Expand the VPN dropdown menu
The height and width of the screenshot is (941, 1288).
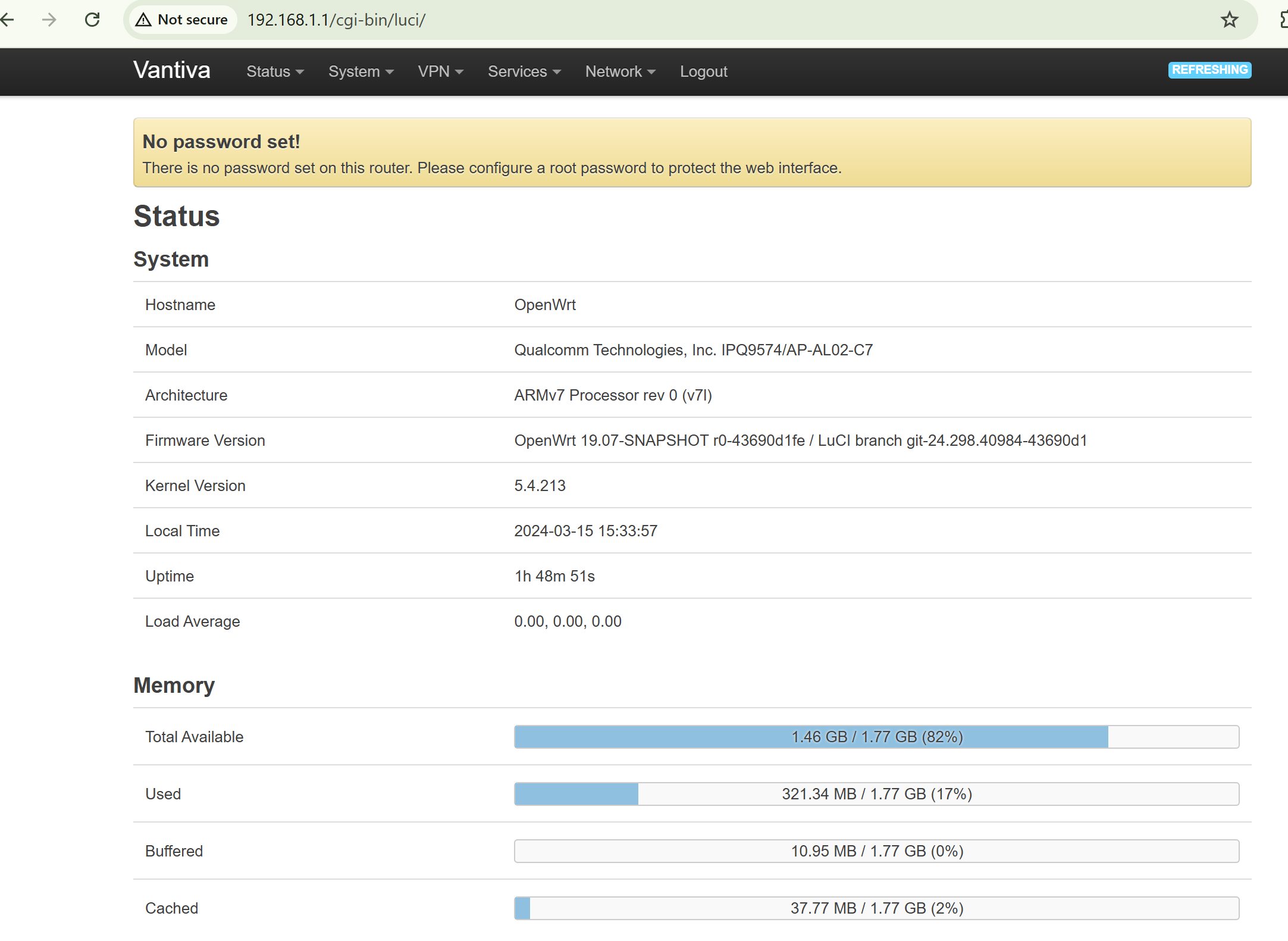point(441,71)
